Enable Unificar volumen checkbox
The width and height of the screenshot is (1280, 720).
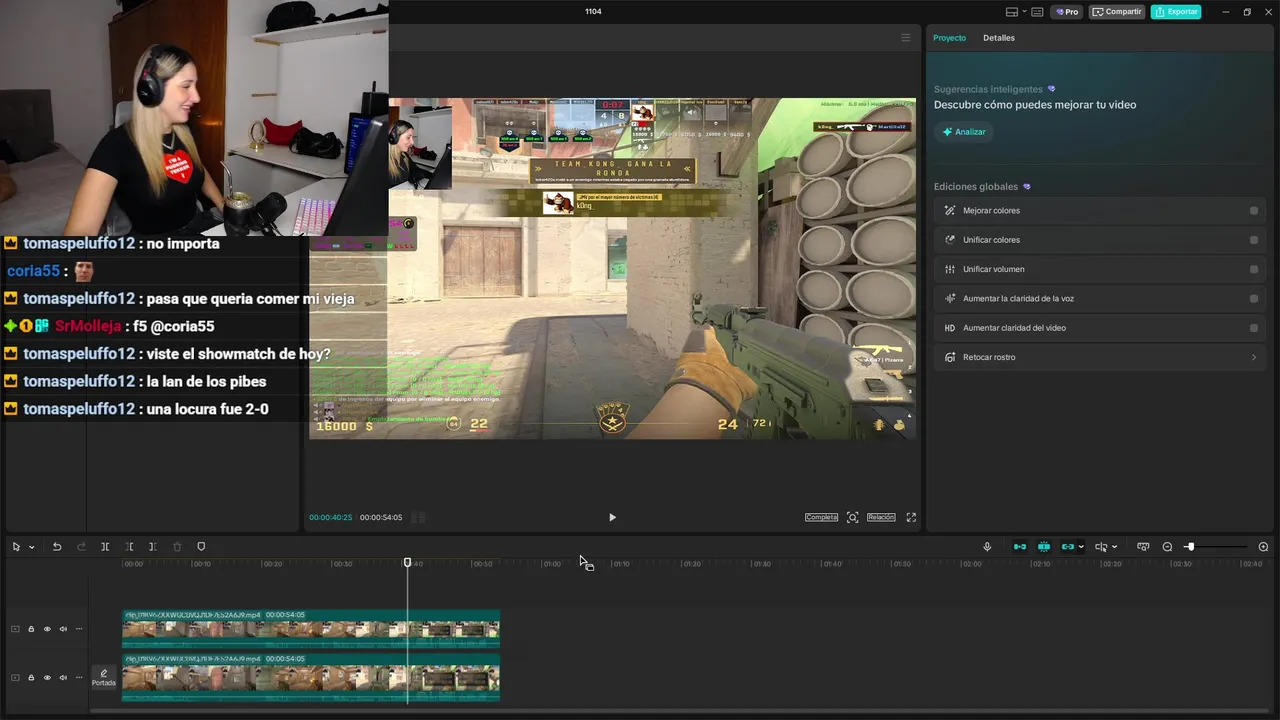(1254, 269)
